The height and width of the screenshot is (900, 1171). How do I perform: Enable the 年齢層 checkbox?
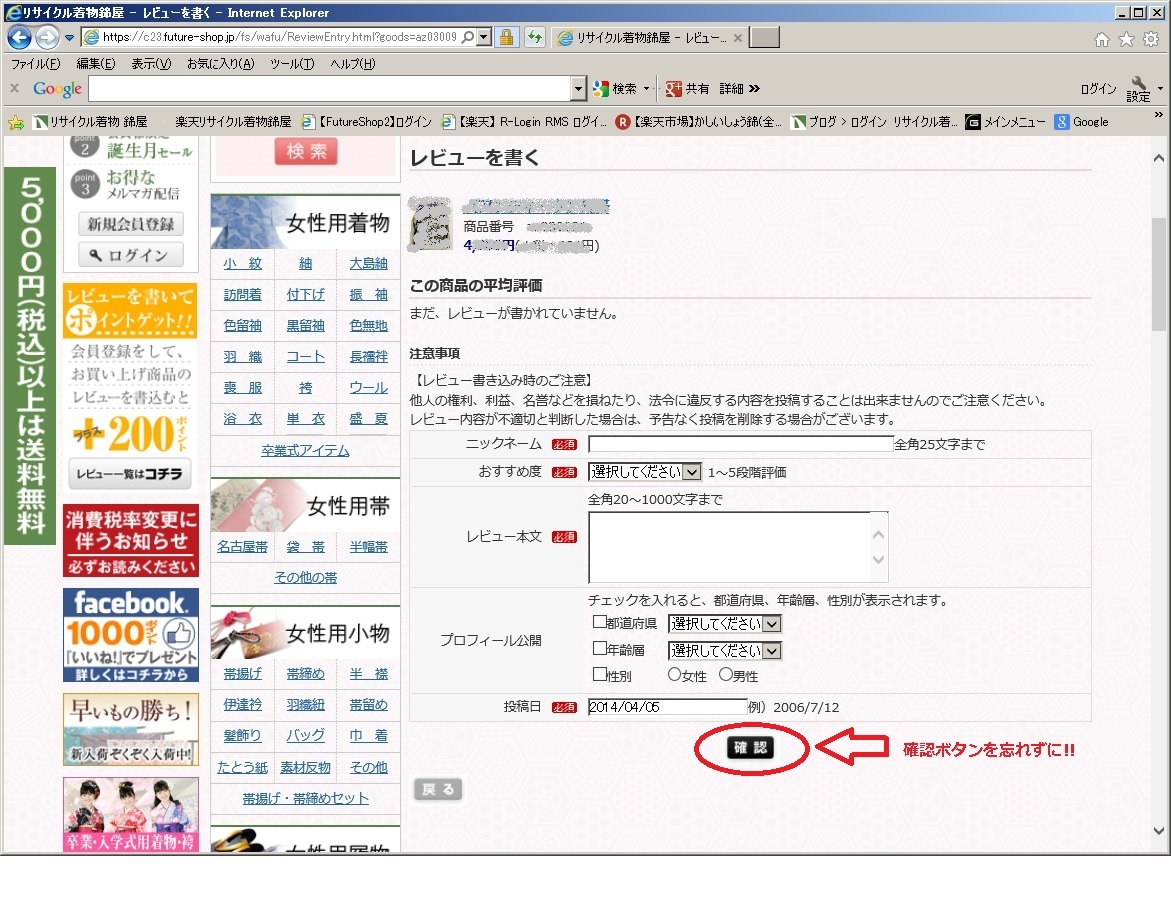click(600, 648)
